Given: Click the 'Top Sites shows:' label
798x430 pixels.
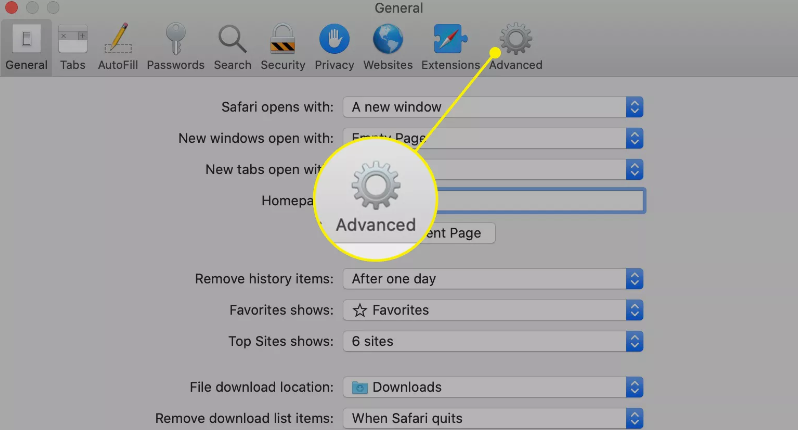Looking at the screenshot, I should (281, 341).
